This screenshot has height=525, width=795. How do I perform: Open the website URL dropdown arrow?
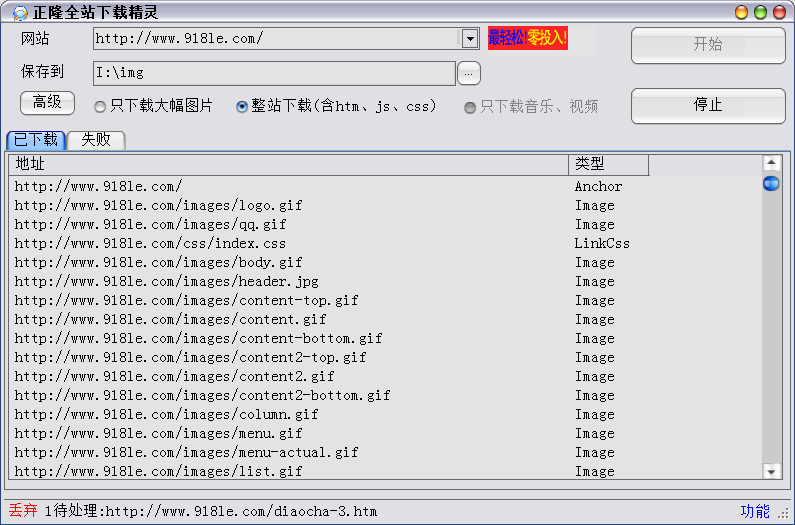coord(470,39)
